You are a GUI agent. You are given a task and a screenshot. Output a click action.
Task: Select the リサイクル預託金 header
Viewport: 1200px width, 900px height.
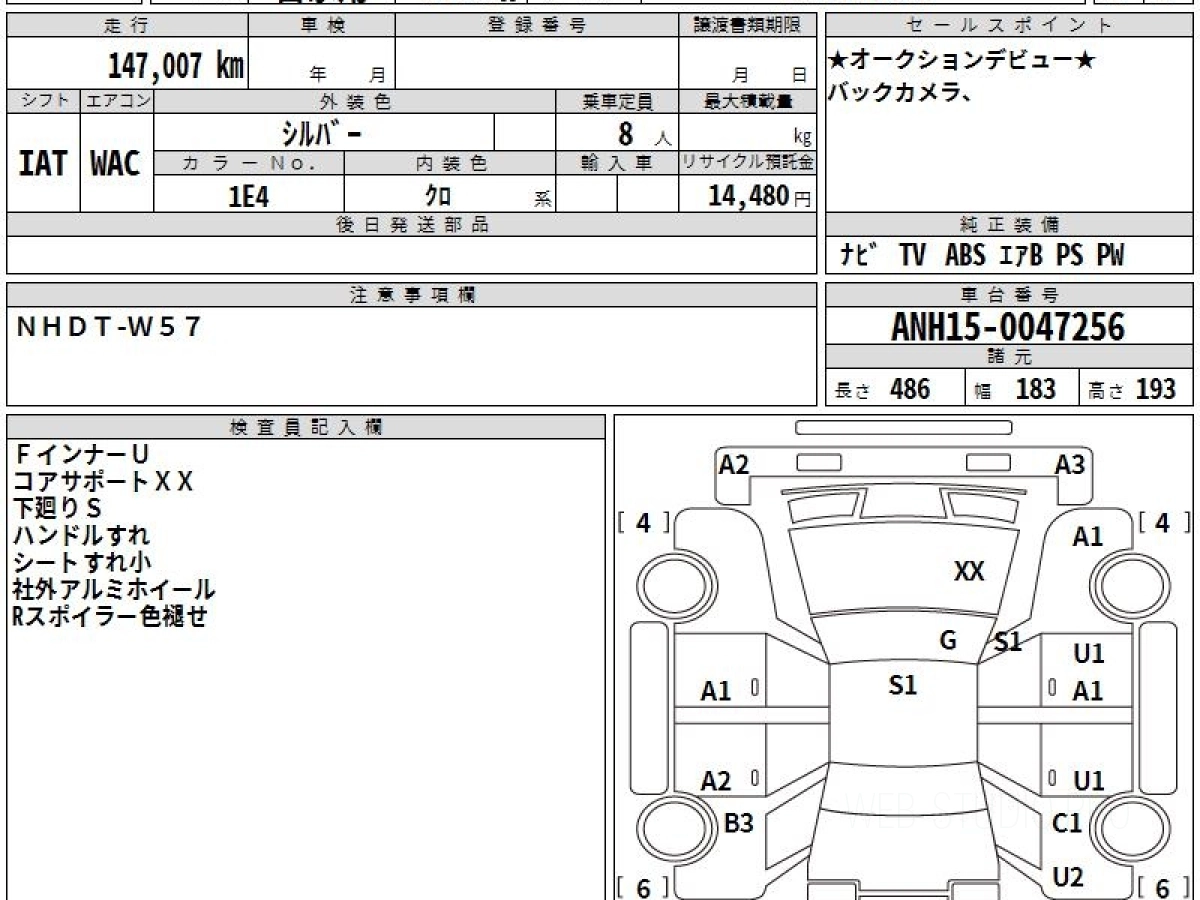pyautogui.click(x=747, y=163)
